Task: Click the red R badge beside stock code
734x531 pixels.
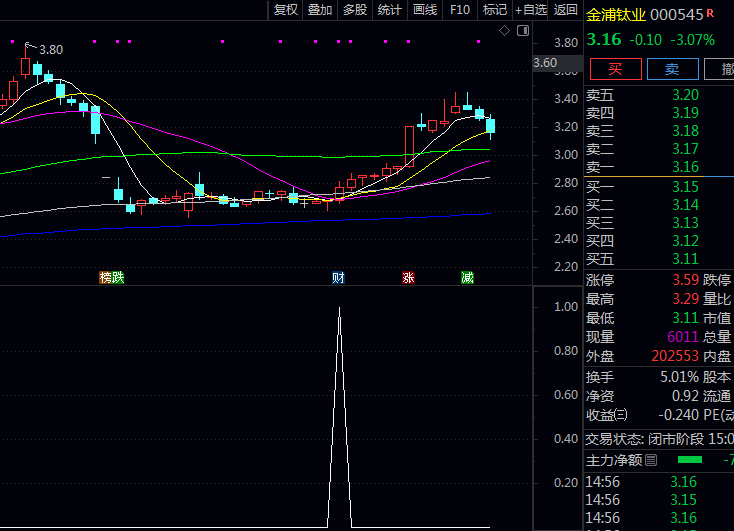Action: coord(711,14)
